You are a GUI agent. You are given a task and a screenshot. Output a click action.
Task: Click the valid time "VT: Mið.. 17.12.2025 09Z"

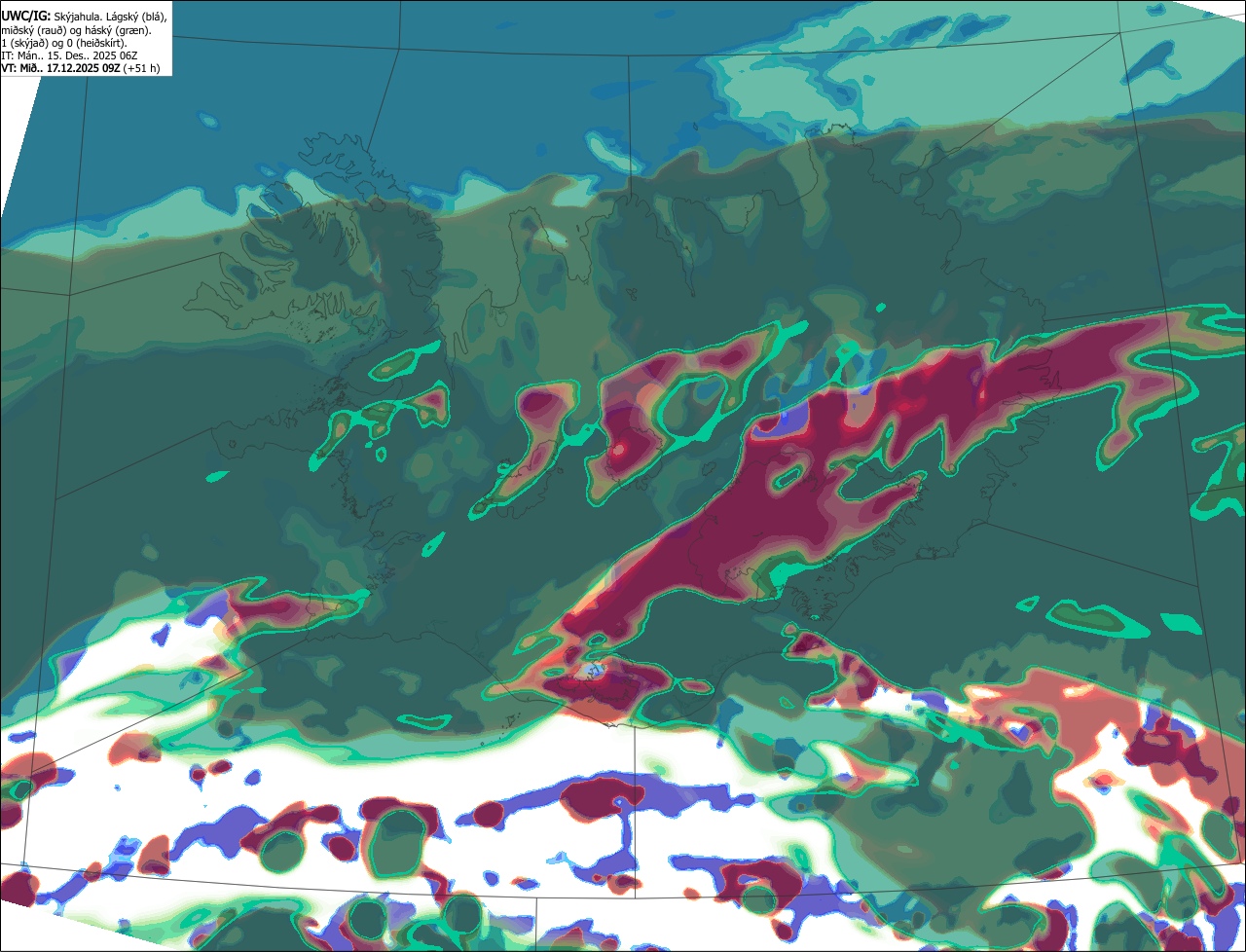[x=60, y=68]
